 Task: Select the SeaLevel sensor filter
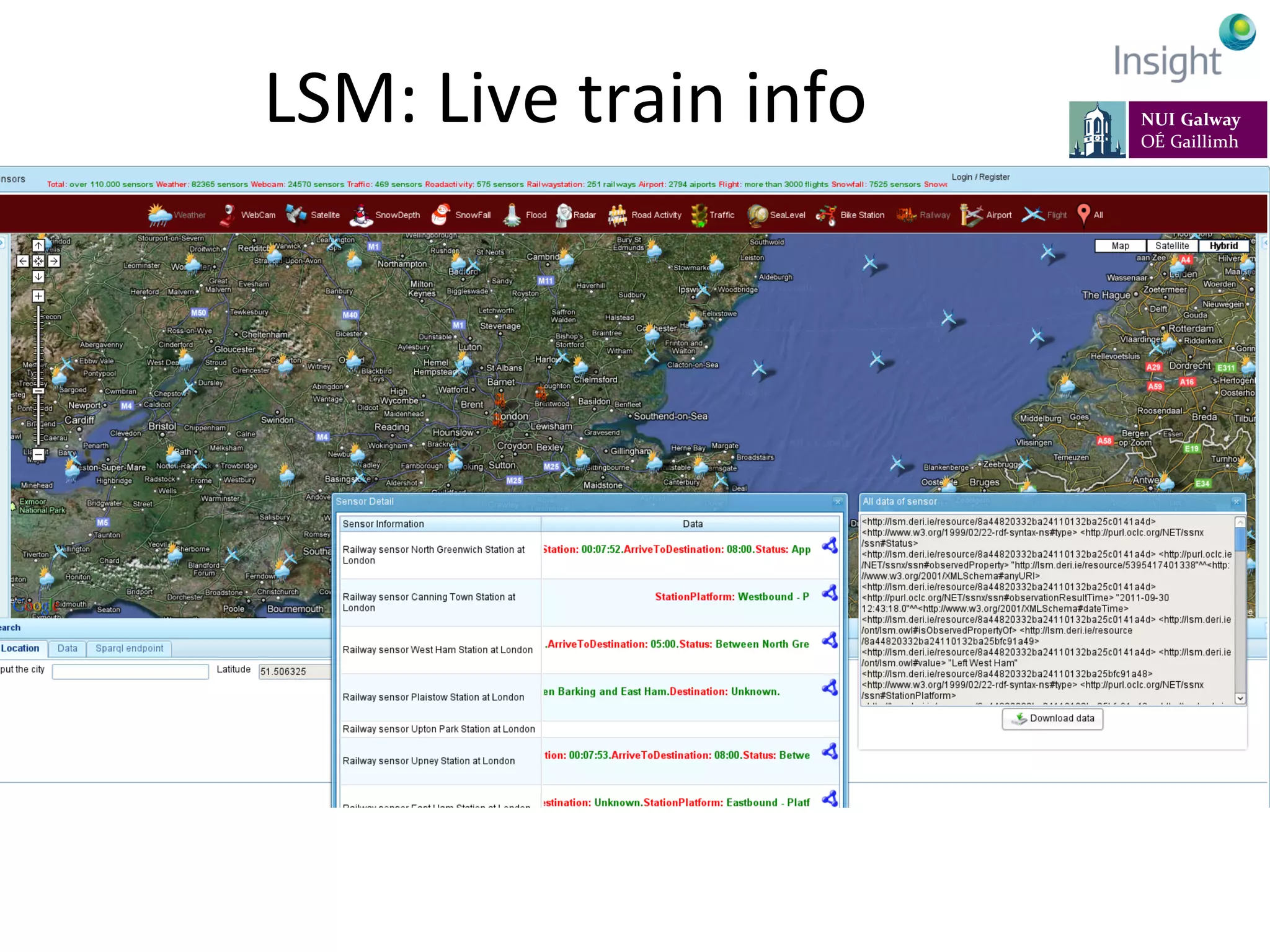coord(776,215)
